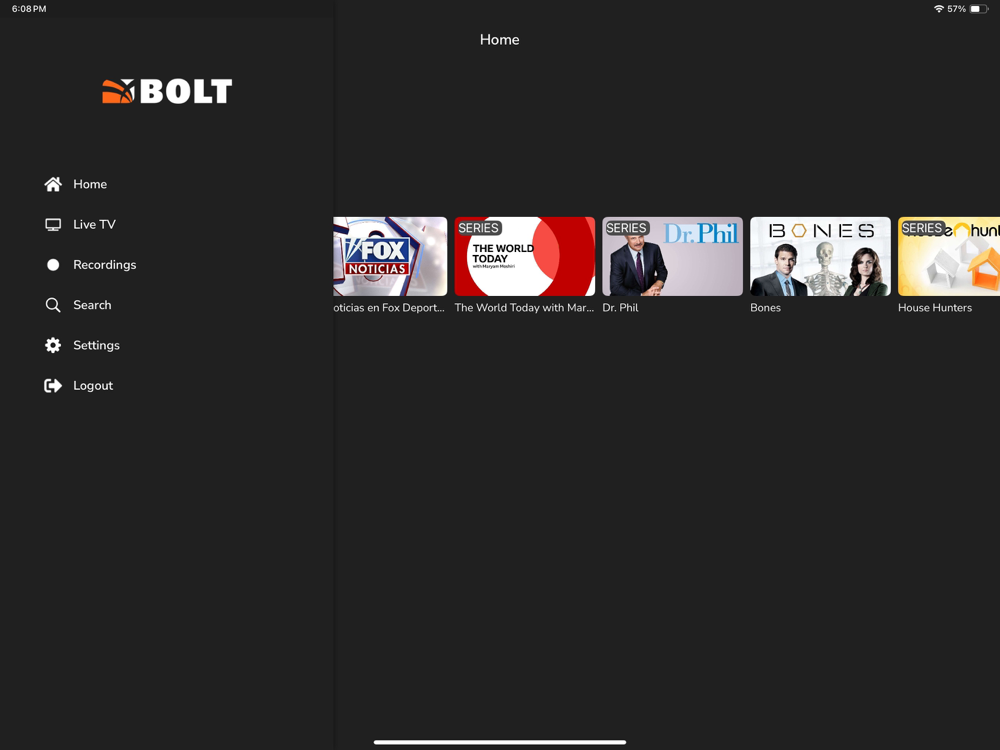The height and width of the screenshot is (750, 1000).
Task: Click the SERIES badge on Dr. Phil
Action: [x=626, y=228]
